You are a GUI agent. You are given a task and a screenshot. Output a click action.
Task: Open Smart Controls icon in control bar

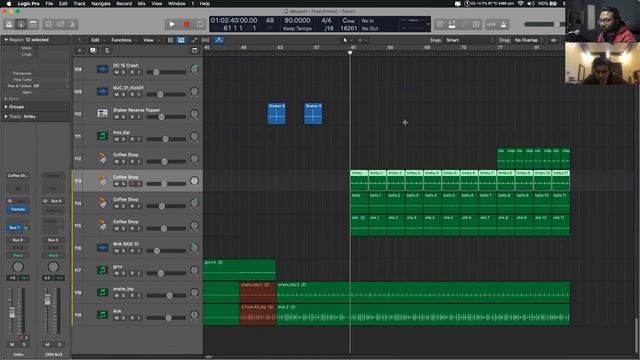pyautogui.click(x=48, y=24)
